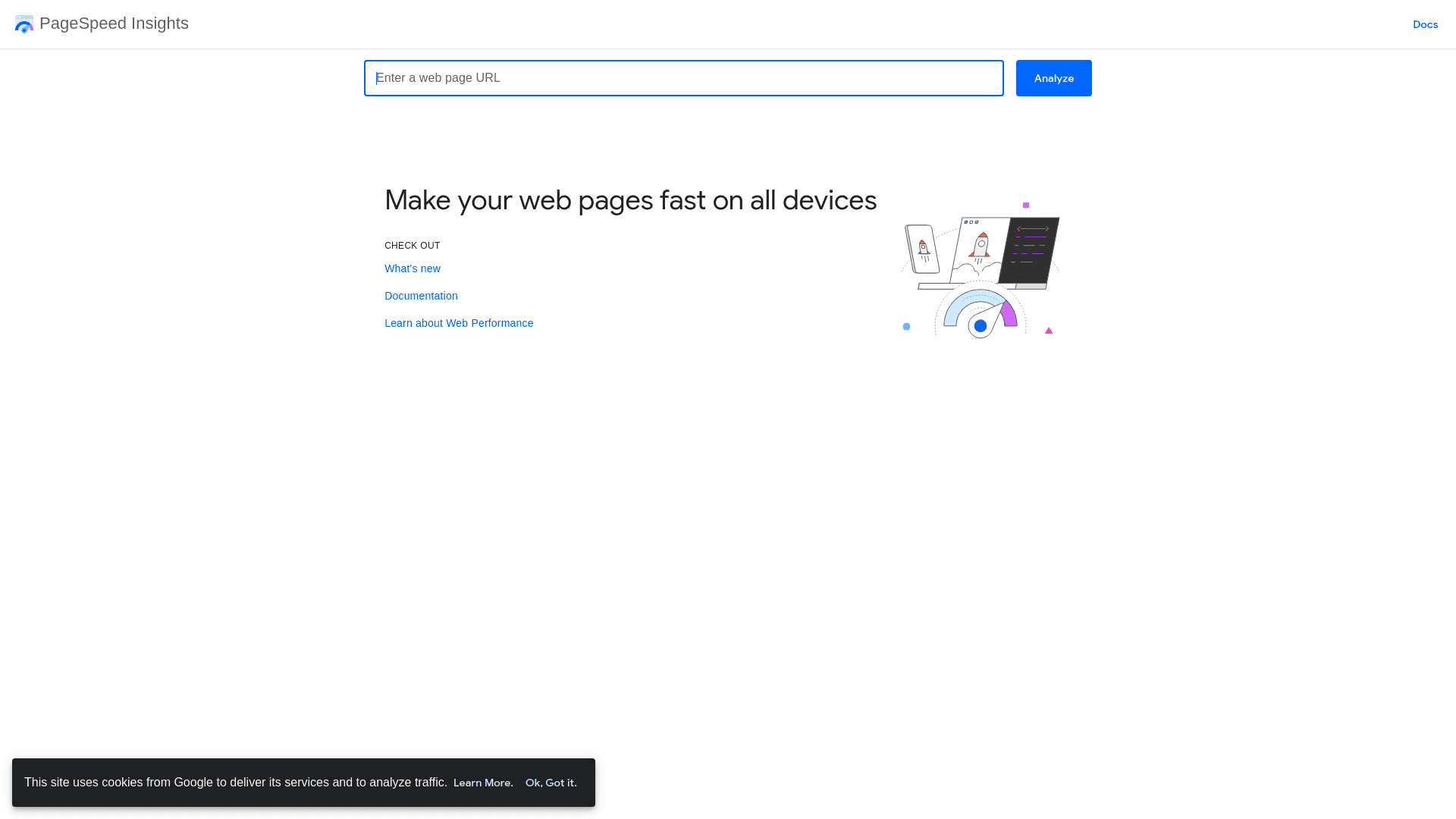The image size is (1456, 819).
Task: Click the PageSpeed Insights logo icon
Action: pos(24,24)
